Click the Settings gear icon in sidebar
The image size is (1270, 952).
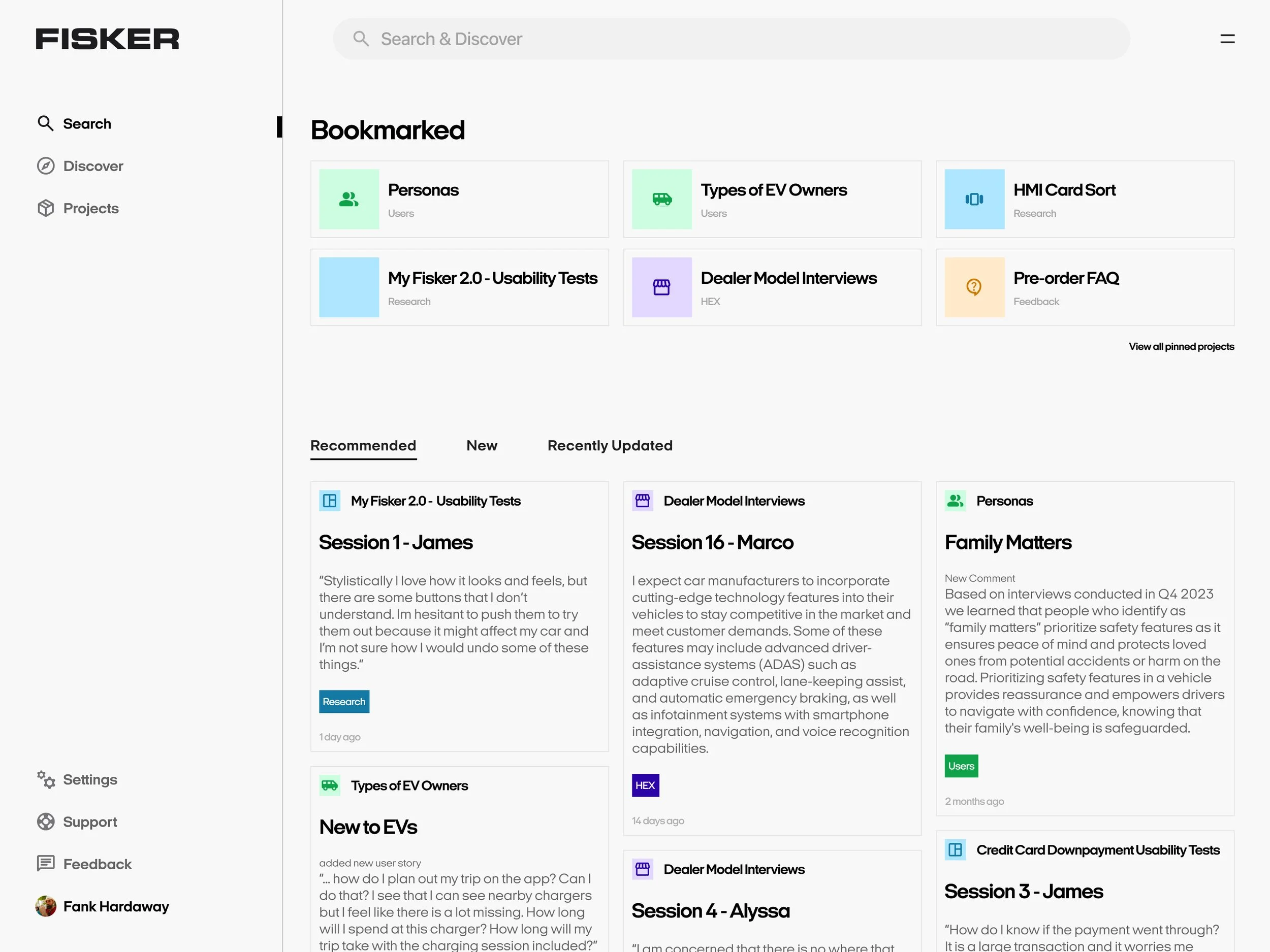tap(46, 779)
